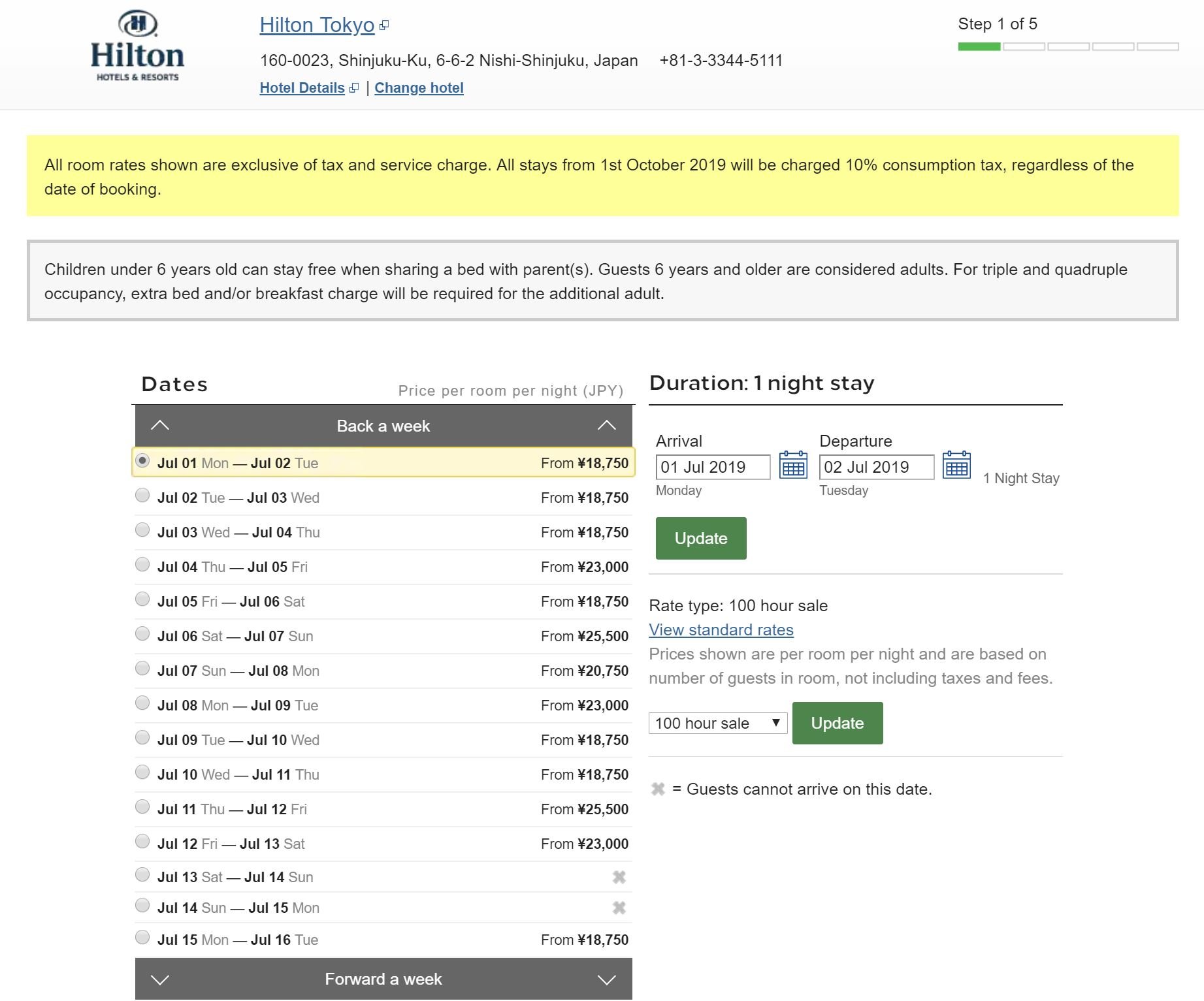Click phone number +81-3-3344-5111
Screen dimensions: 1204x1001
point(721,61)
